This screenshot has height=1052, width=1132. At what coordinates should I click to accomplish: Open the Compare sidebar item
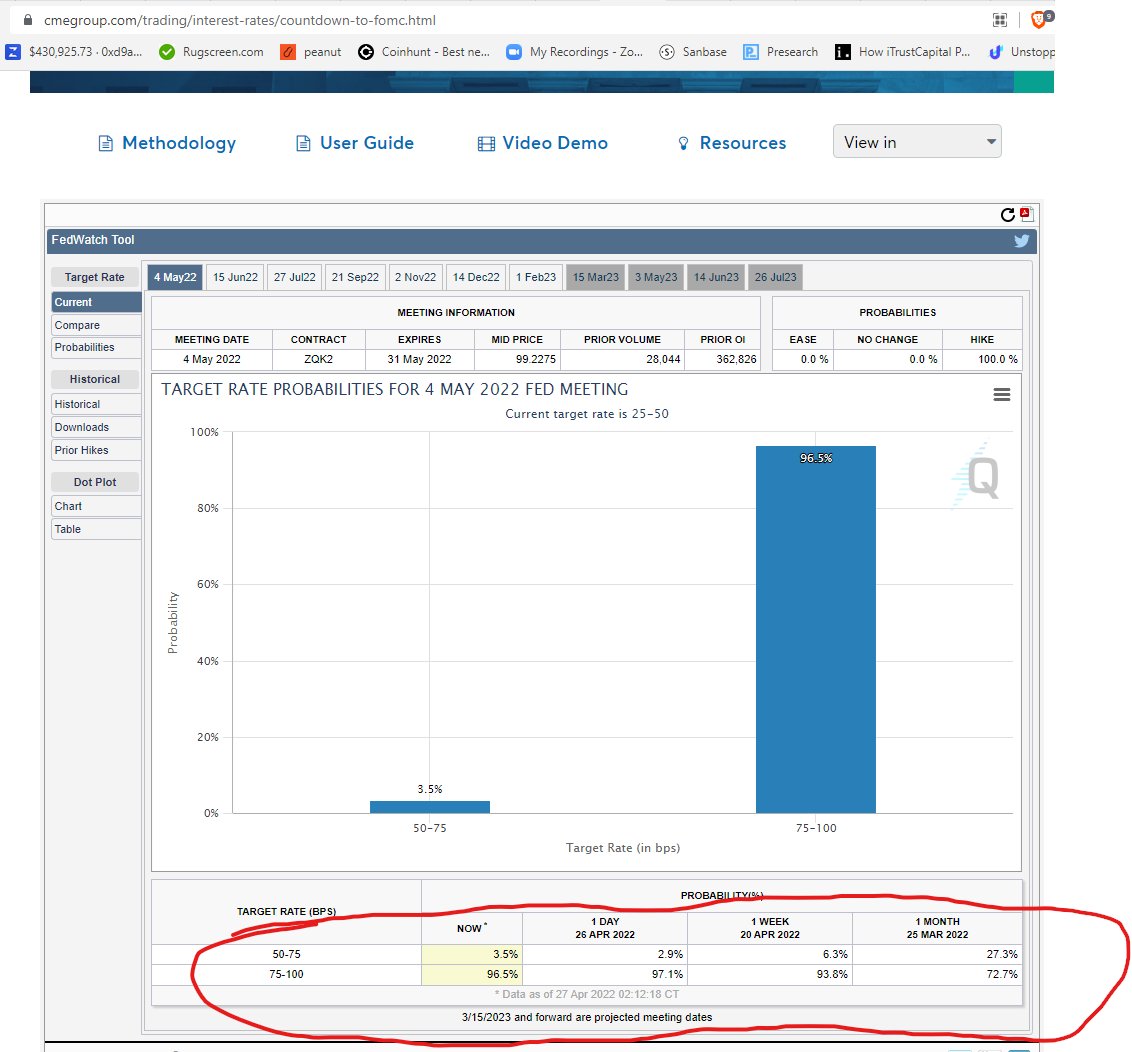96,325
